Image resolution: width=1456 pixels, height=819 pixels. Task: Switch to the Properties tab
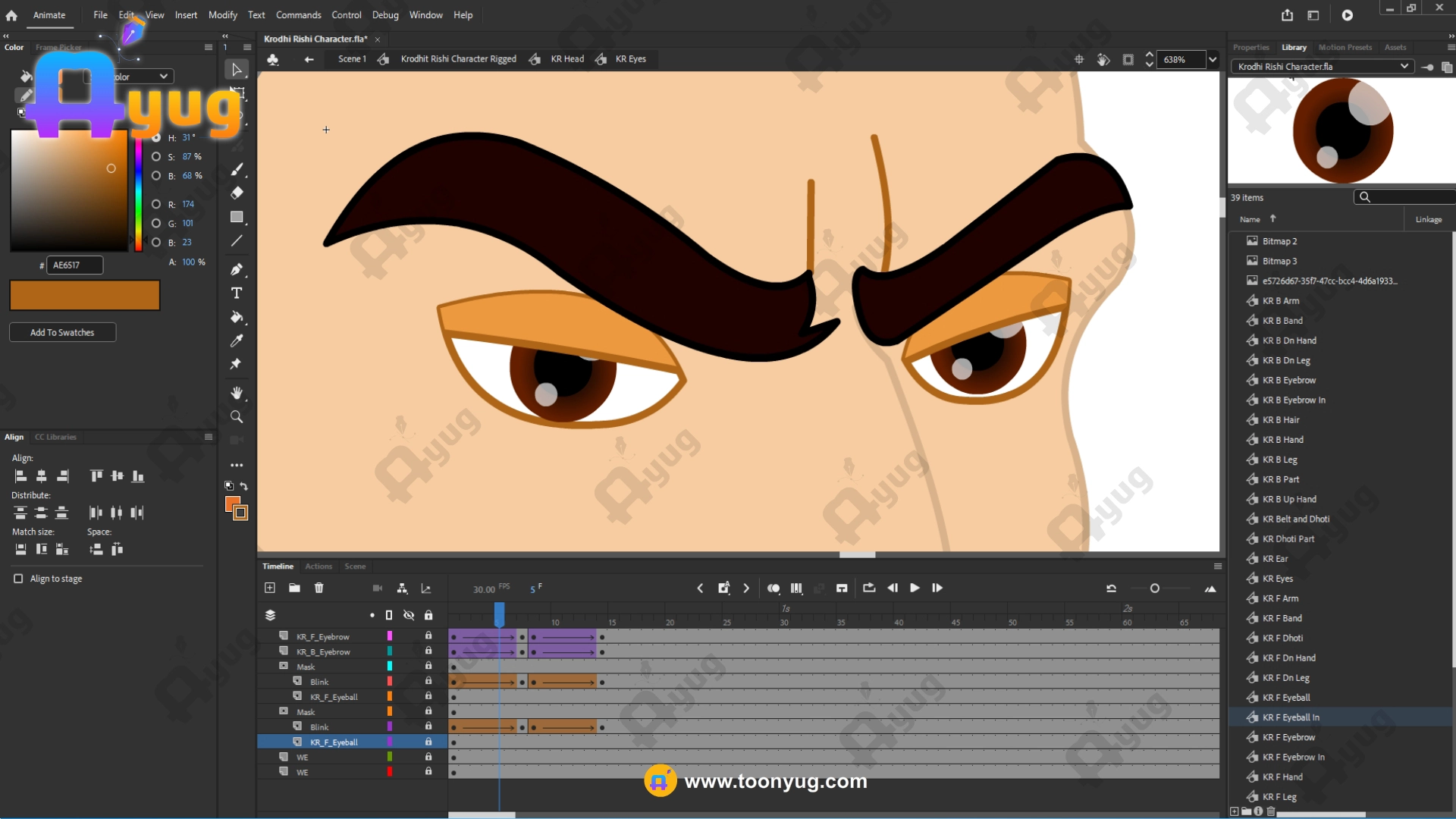[x=1250, y=47]
